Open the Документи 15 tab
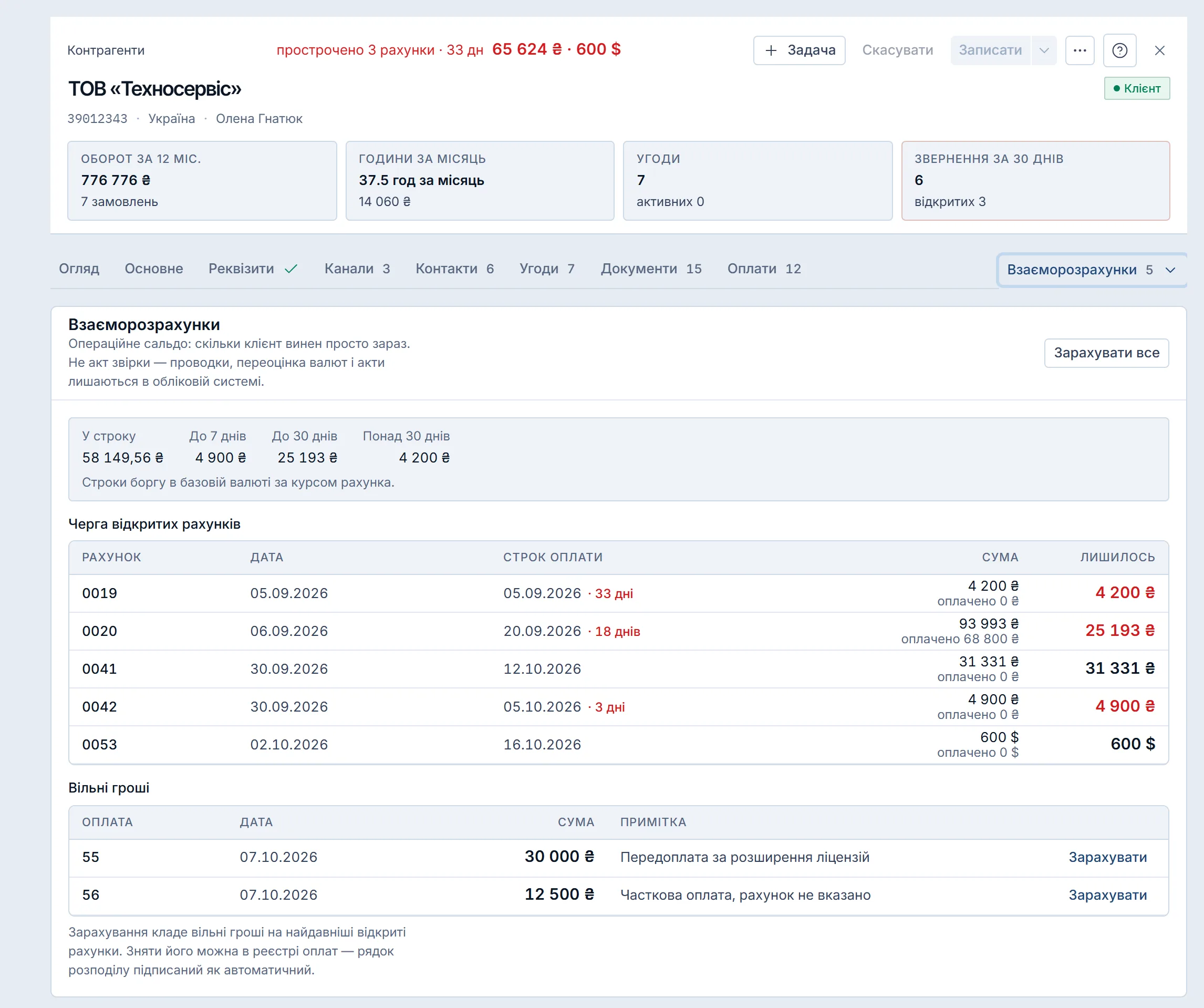This screenshot has width=1204, height=1008. (651, 269)
